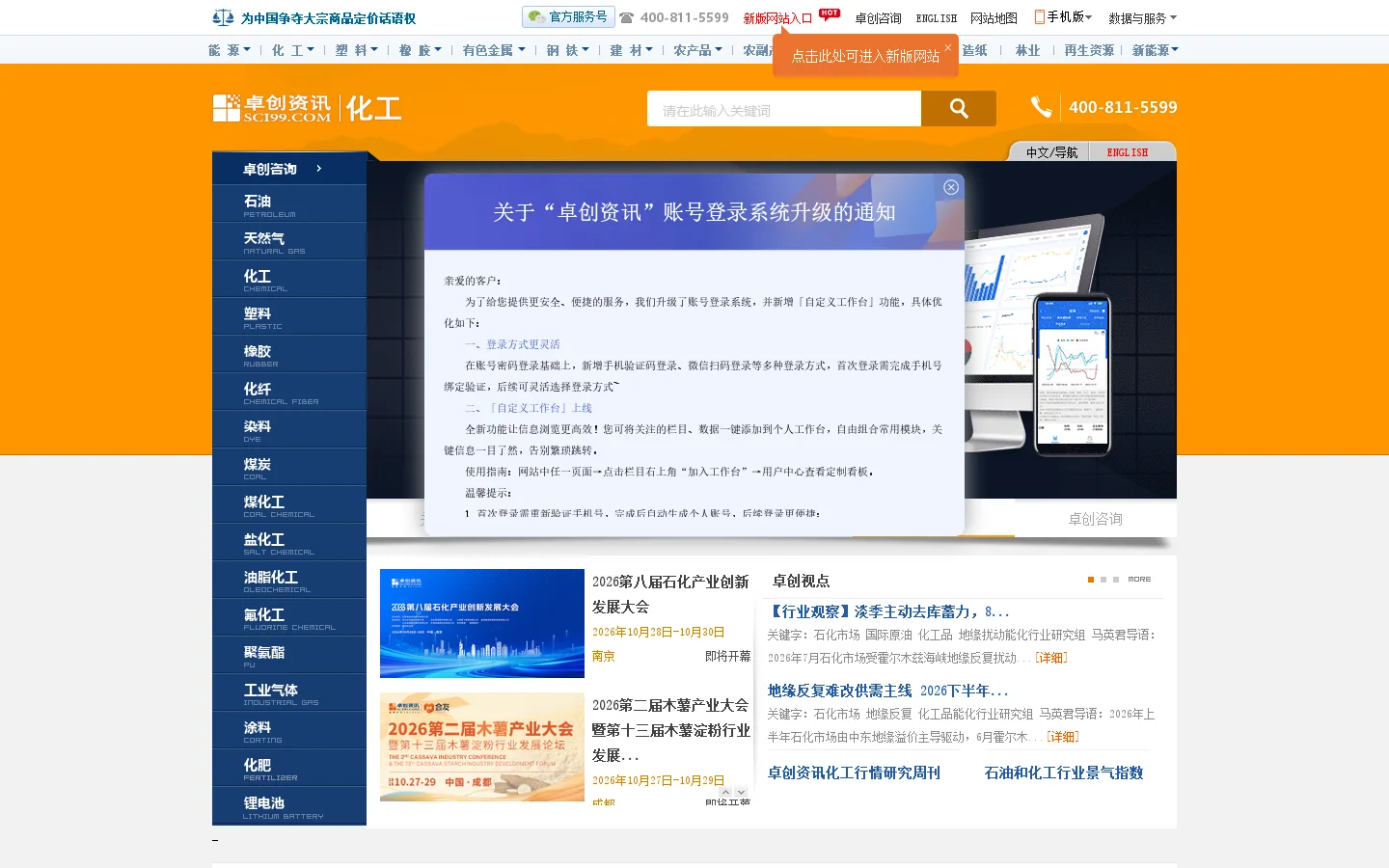Expand the 化工 dropdown in nav bar

293,50
